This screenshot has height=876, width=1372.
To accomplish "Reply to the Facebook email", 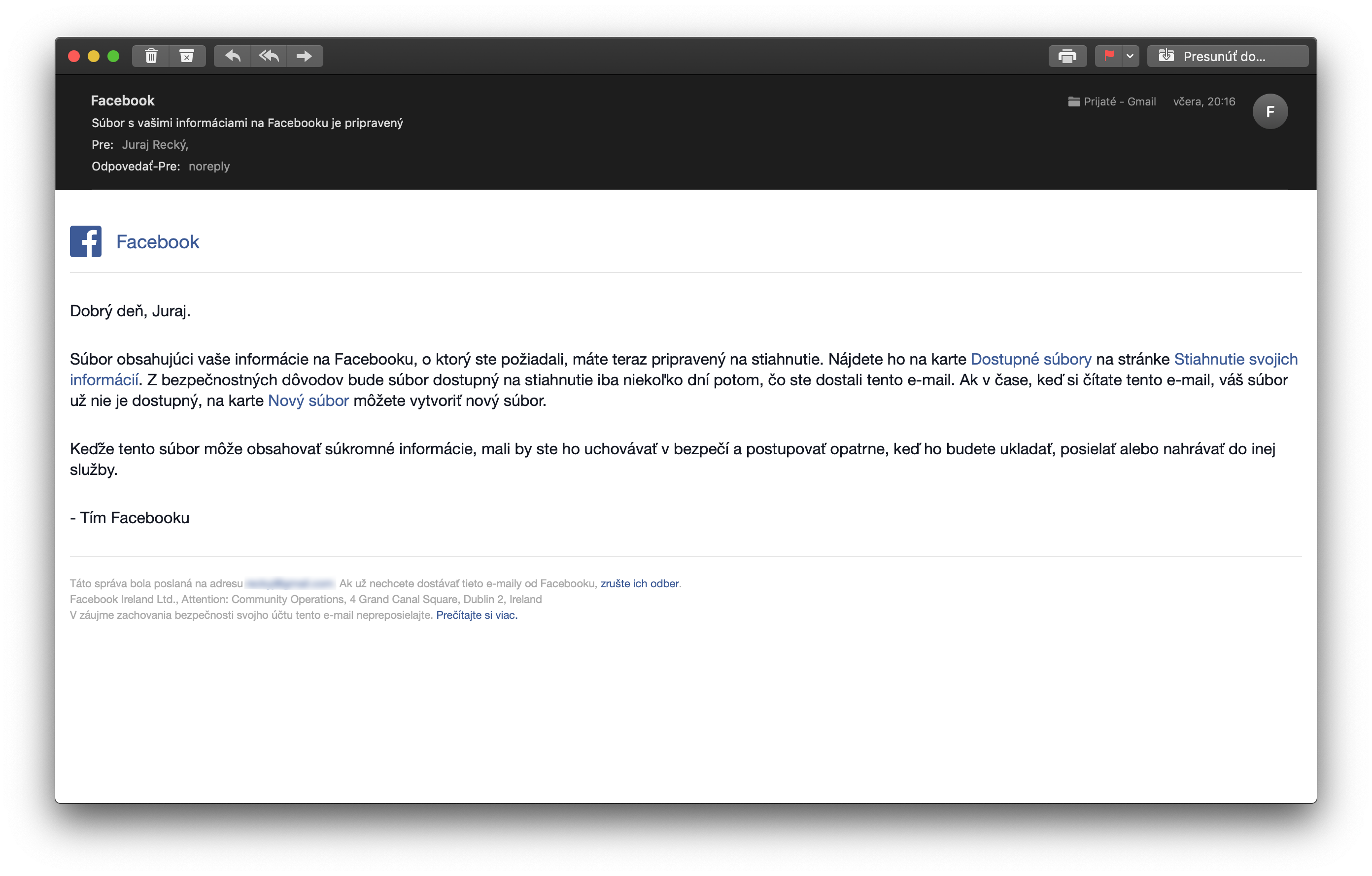I will (233, 56).
